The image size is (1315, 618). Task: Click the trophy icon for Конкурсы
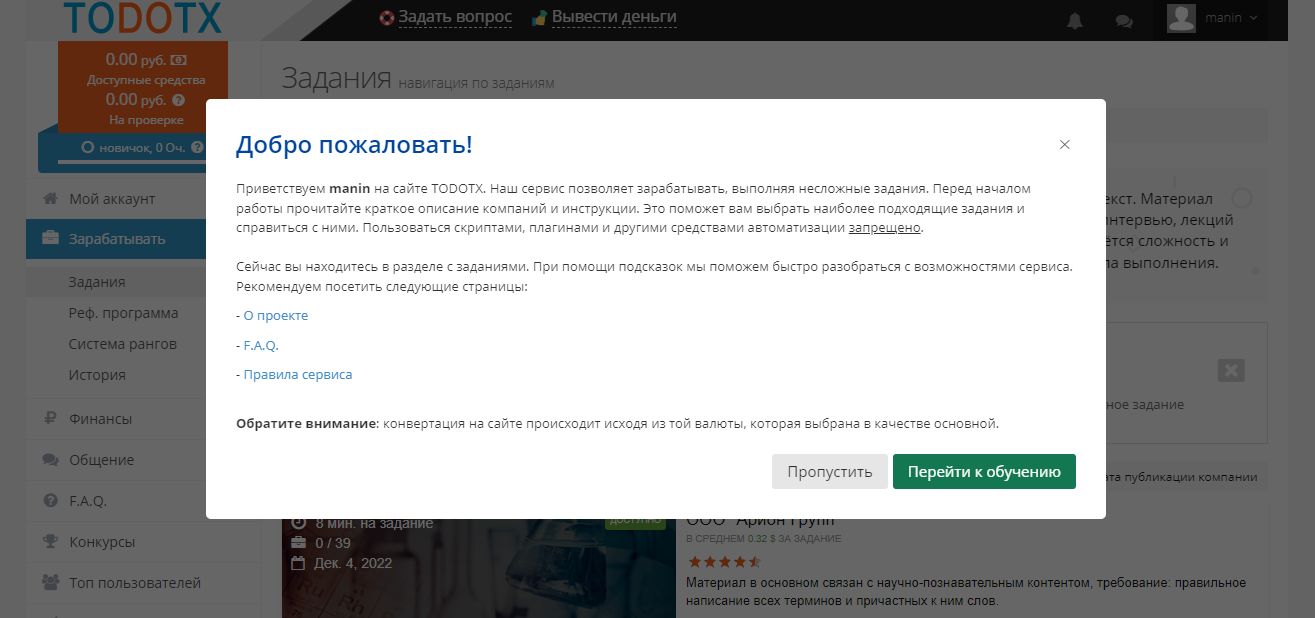50,542
